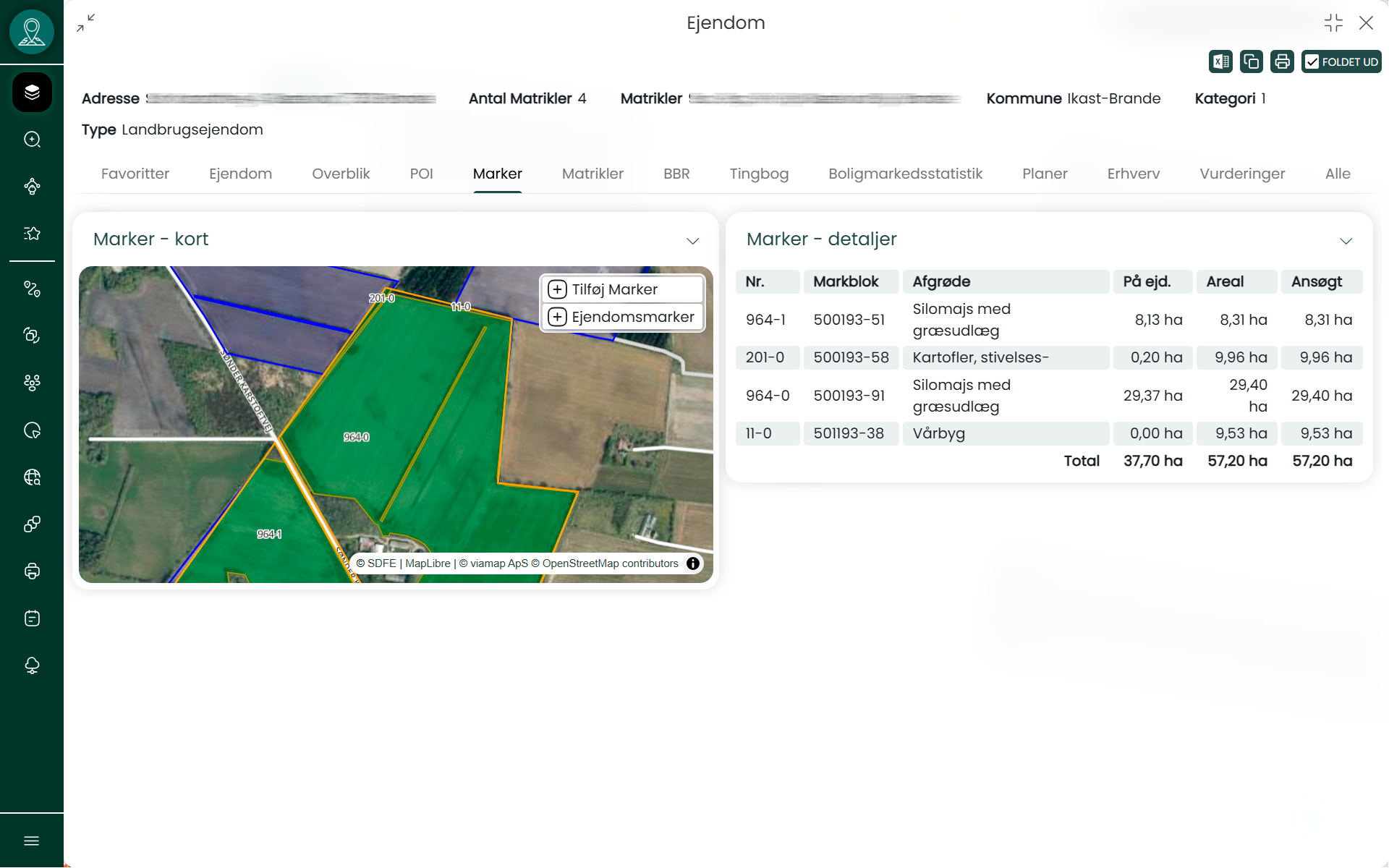Sort by the Ansøgt column header
The height and width of the screenshot is (868, 1389).
1322,281
